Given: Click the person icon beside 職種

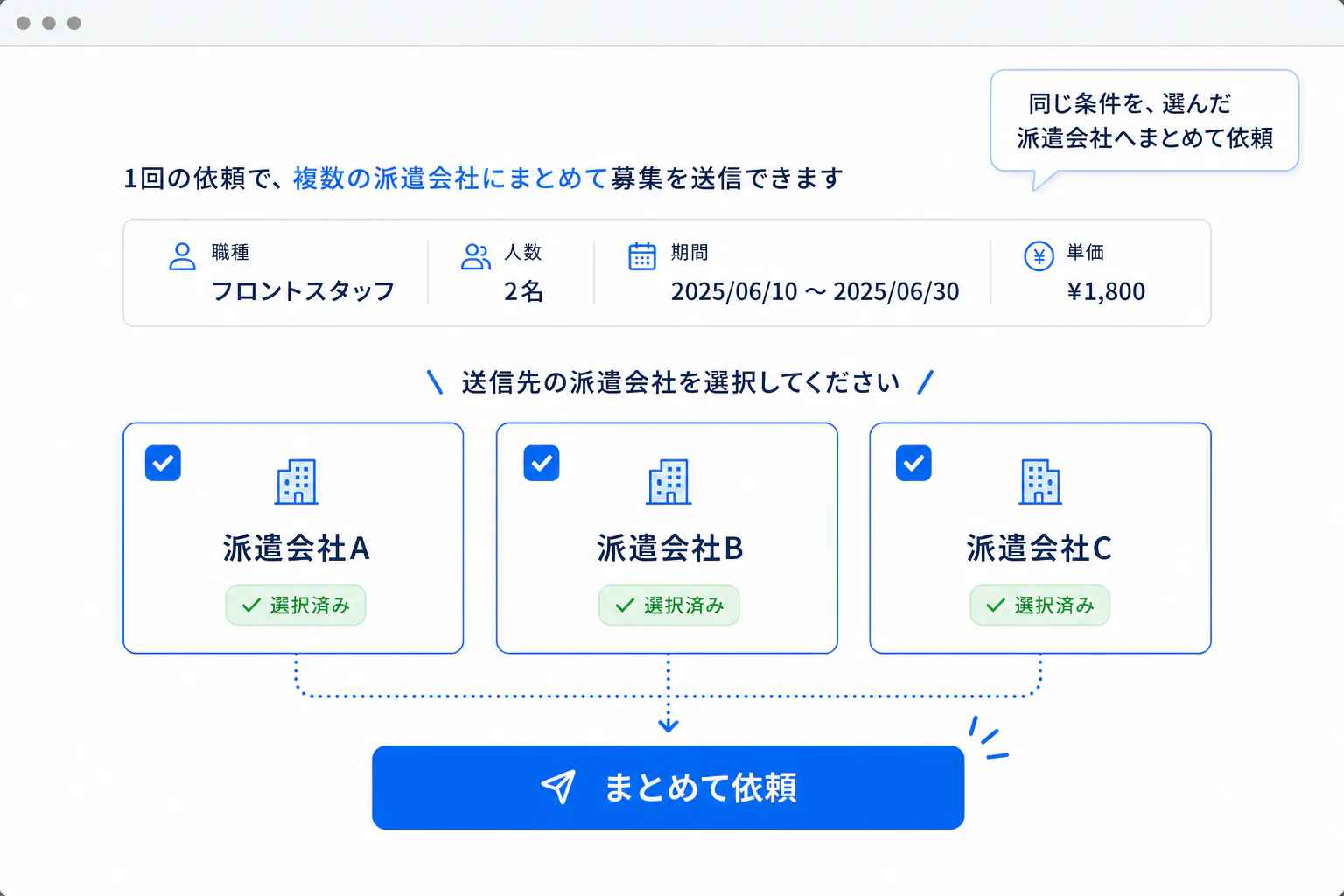Looking at the screenshot, I should point(182,256).
